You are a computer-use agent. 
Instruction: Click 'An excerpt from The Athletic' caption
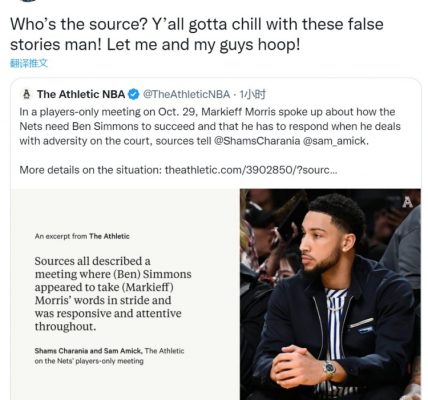click(x=82, y=236)
